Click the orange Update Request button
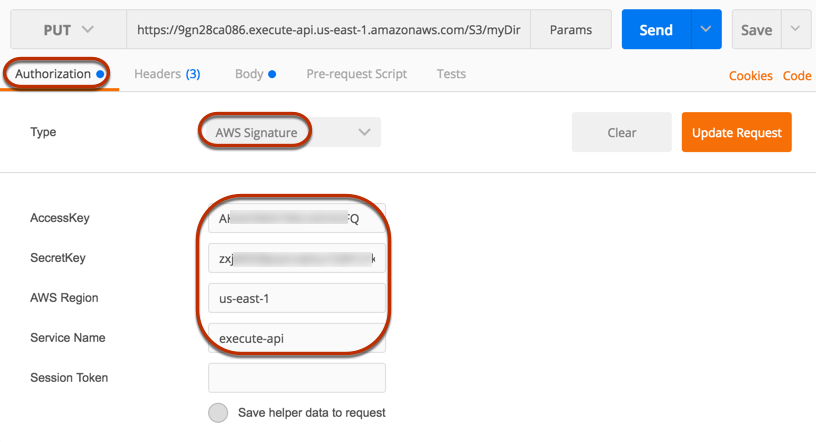The width and height of the screenshot is (816, 442). click(x=736, y=133)
